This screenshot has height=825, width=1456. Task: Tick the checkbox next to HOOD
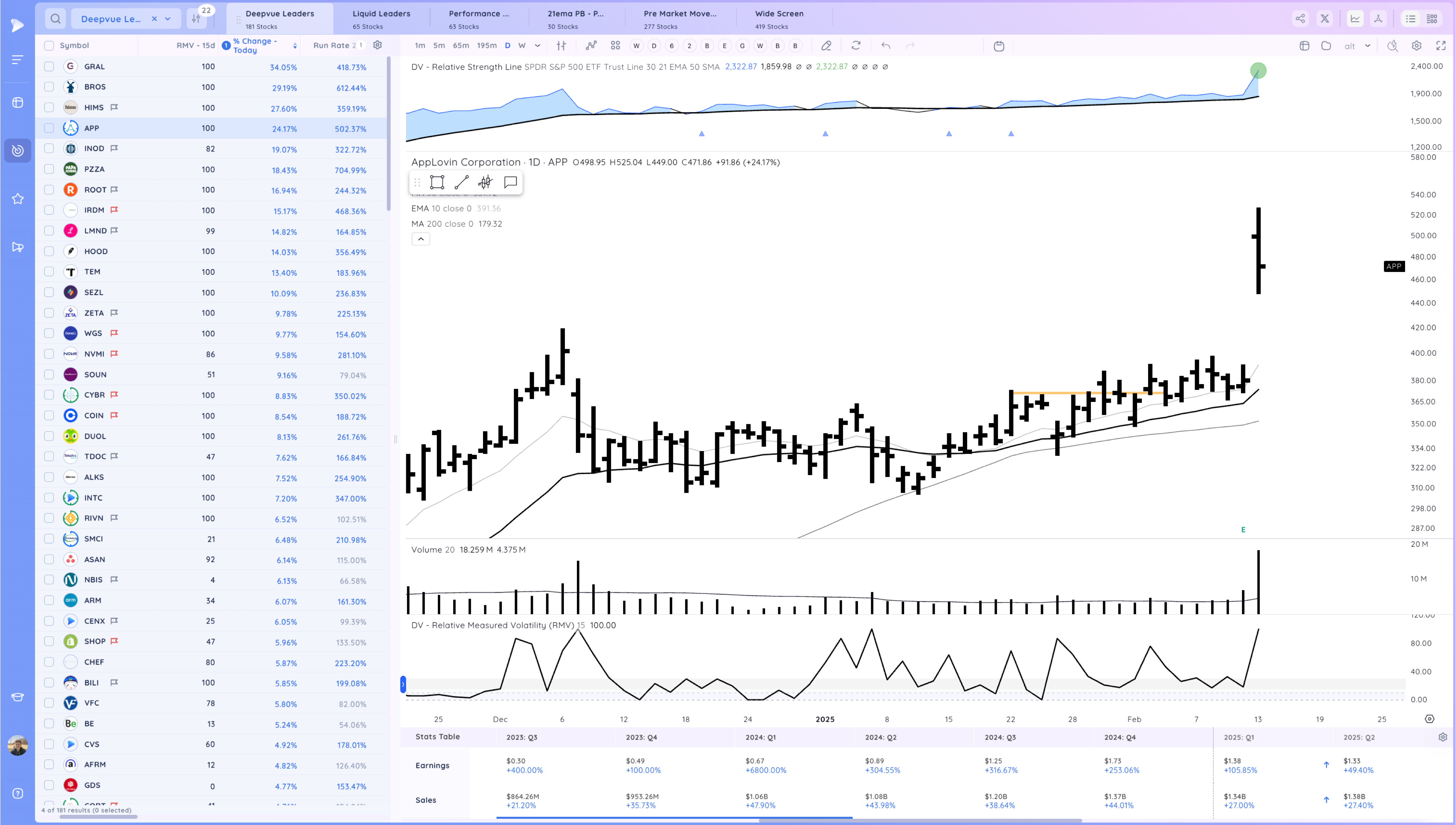(49, 251)
